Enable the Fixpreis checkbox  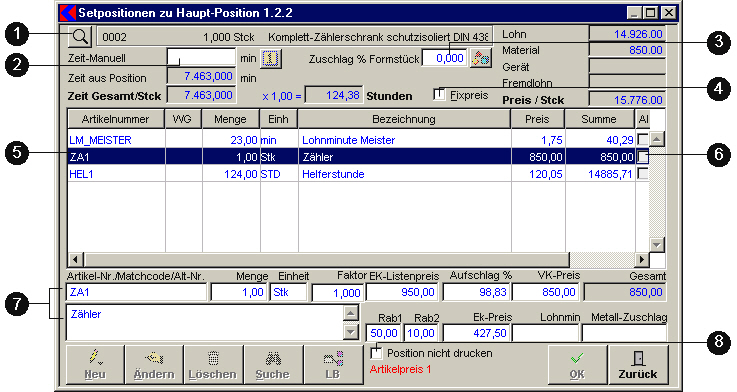pos(439,94)
